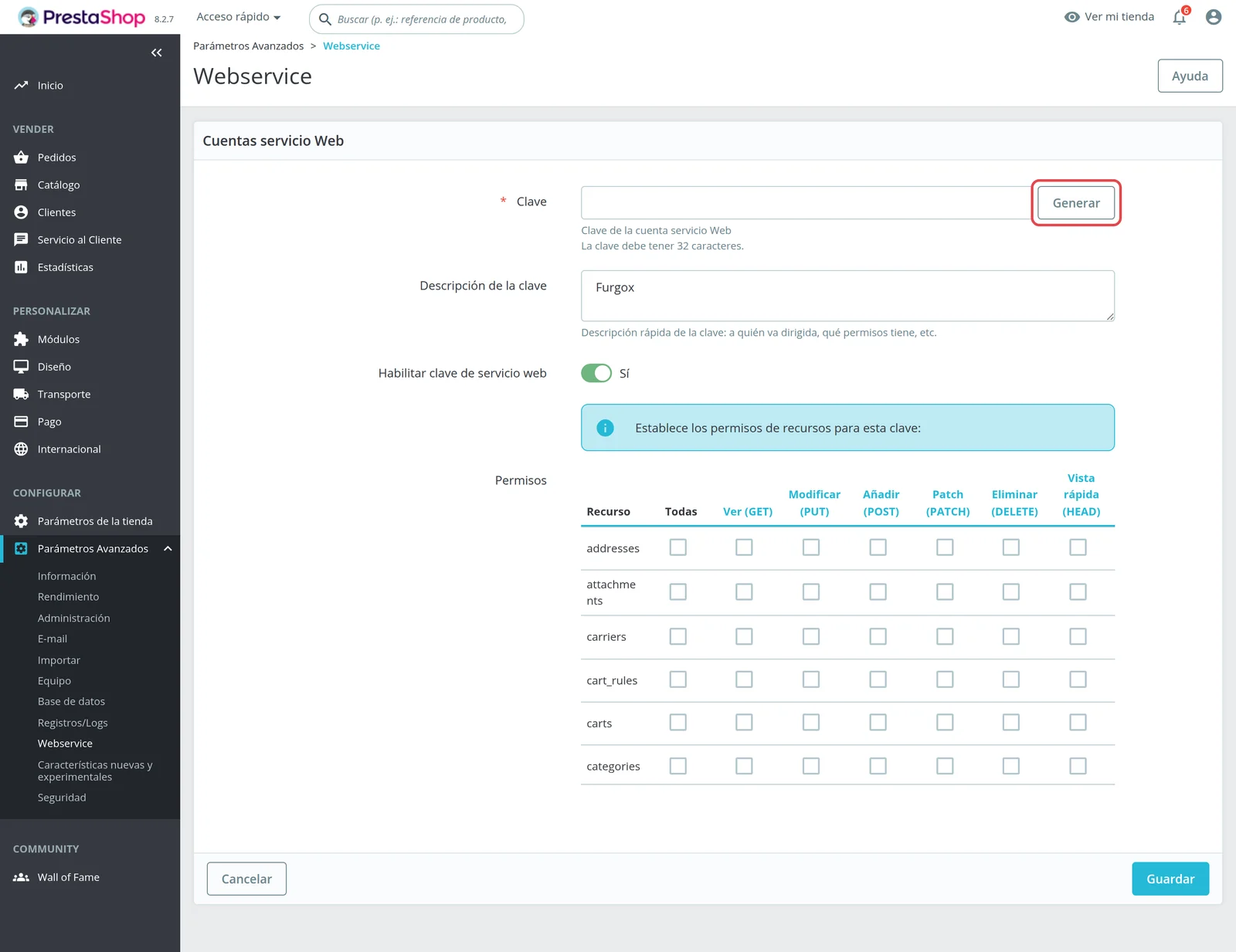1236x952 pixels.
Task: Check Todas box for addresses
Action: (677, 547)
